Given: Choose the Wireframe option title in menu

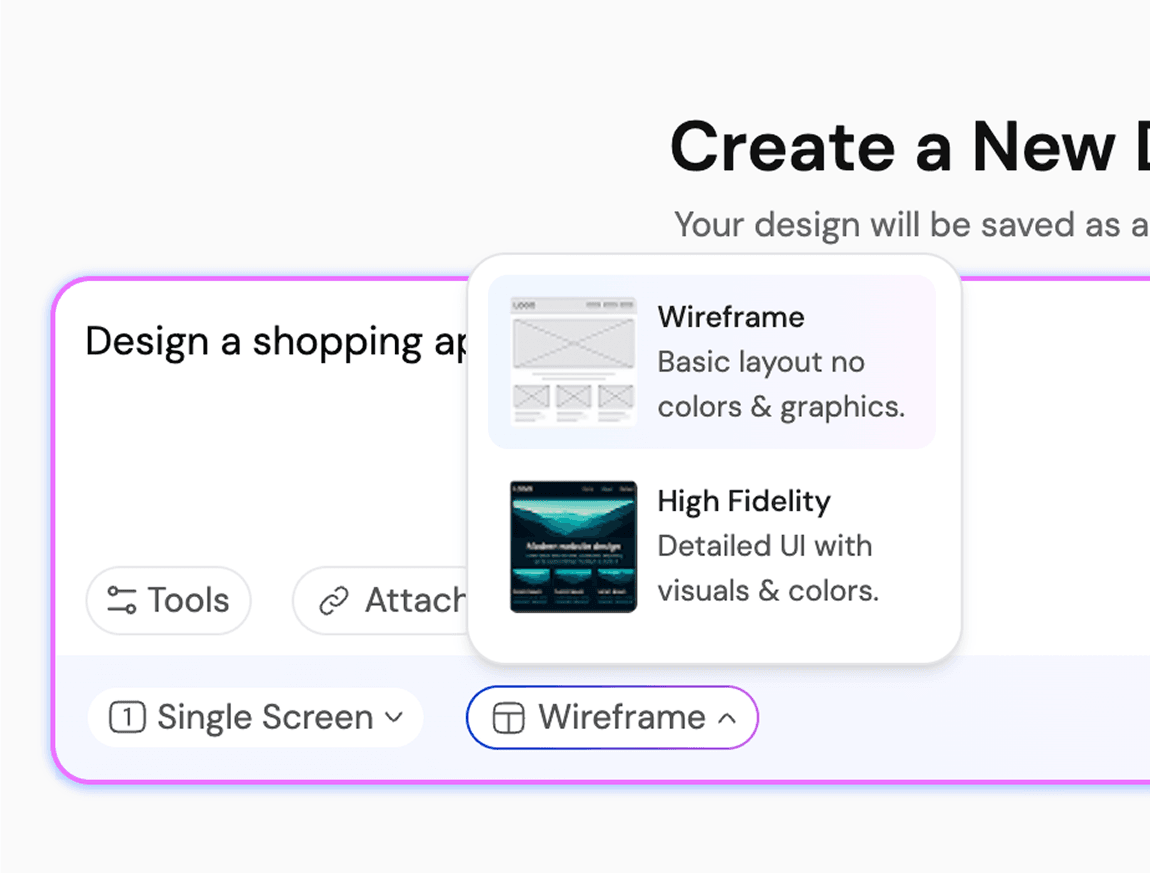Looking at the screenshot, I should point(730,317).
